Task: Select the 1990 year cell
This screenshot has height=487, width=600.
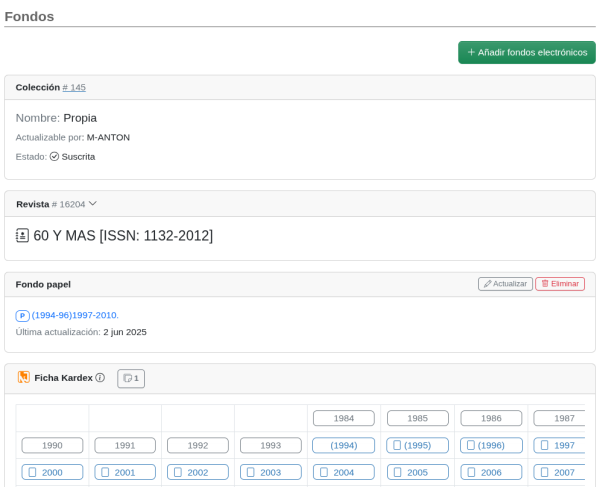Action: 52,445
